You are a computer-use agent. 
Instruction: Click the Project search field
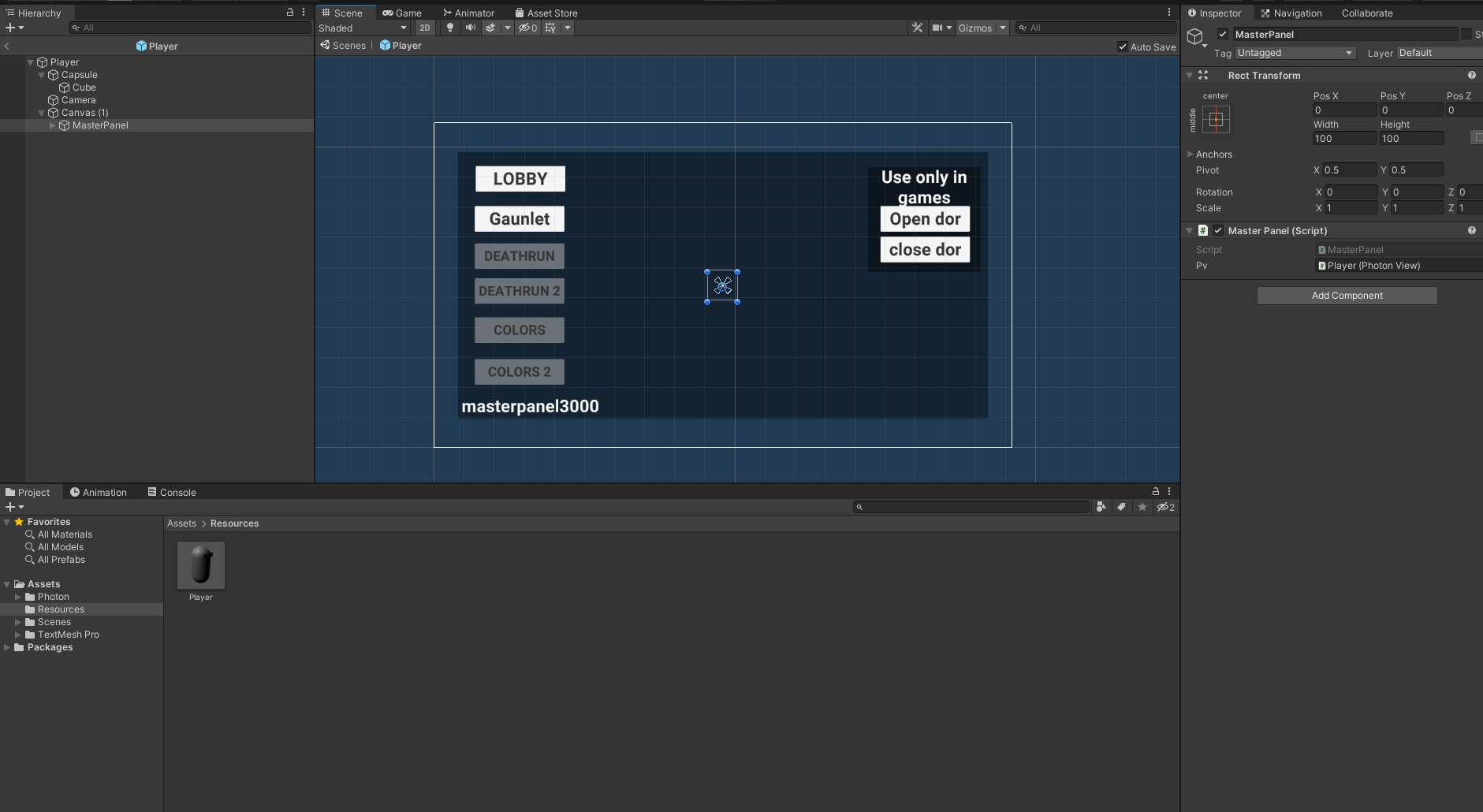click(971, 507)
